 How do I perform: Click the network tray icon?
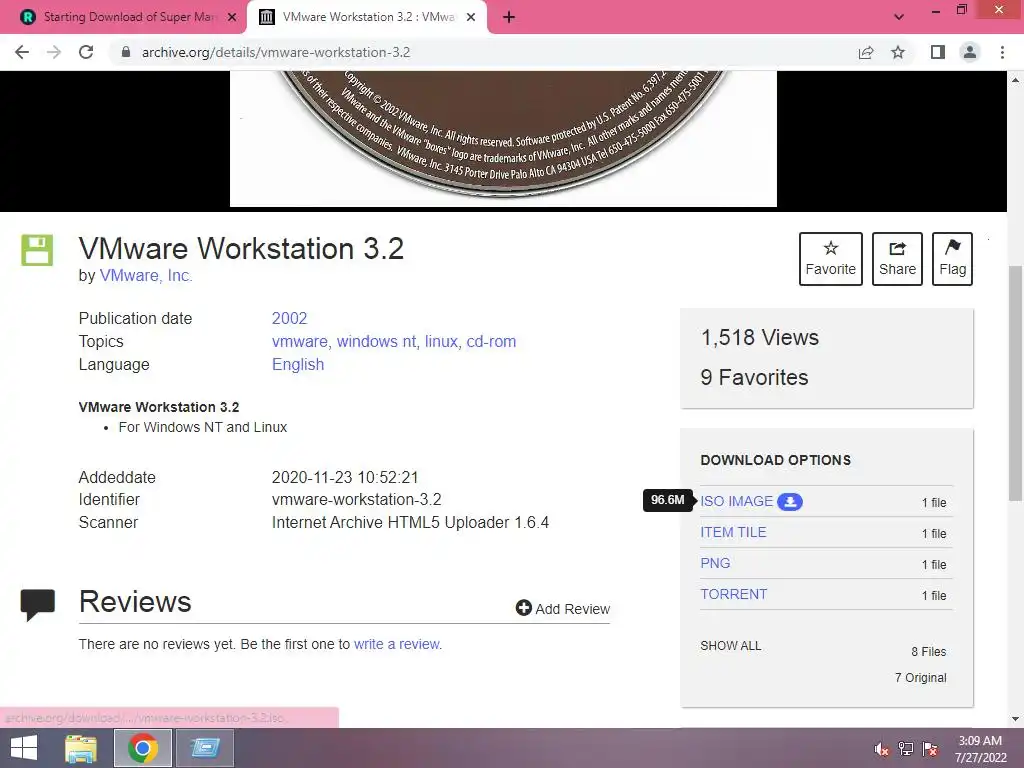coord(906,749)
